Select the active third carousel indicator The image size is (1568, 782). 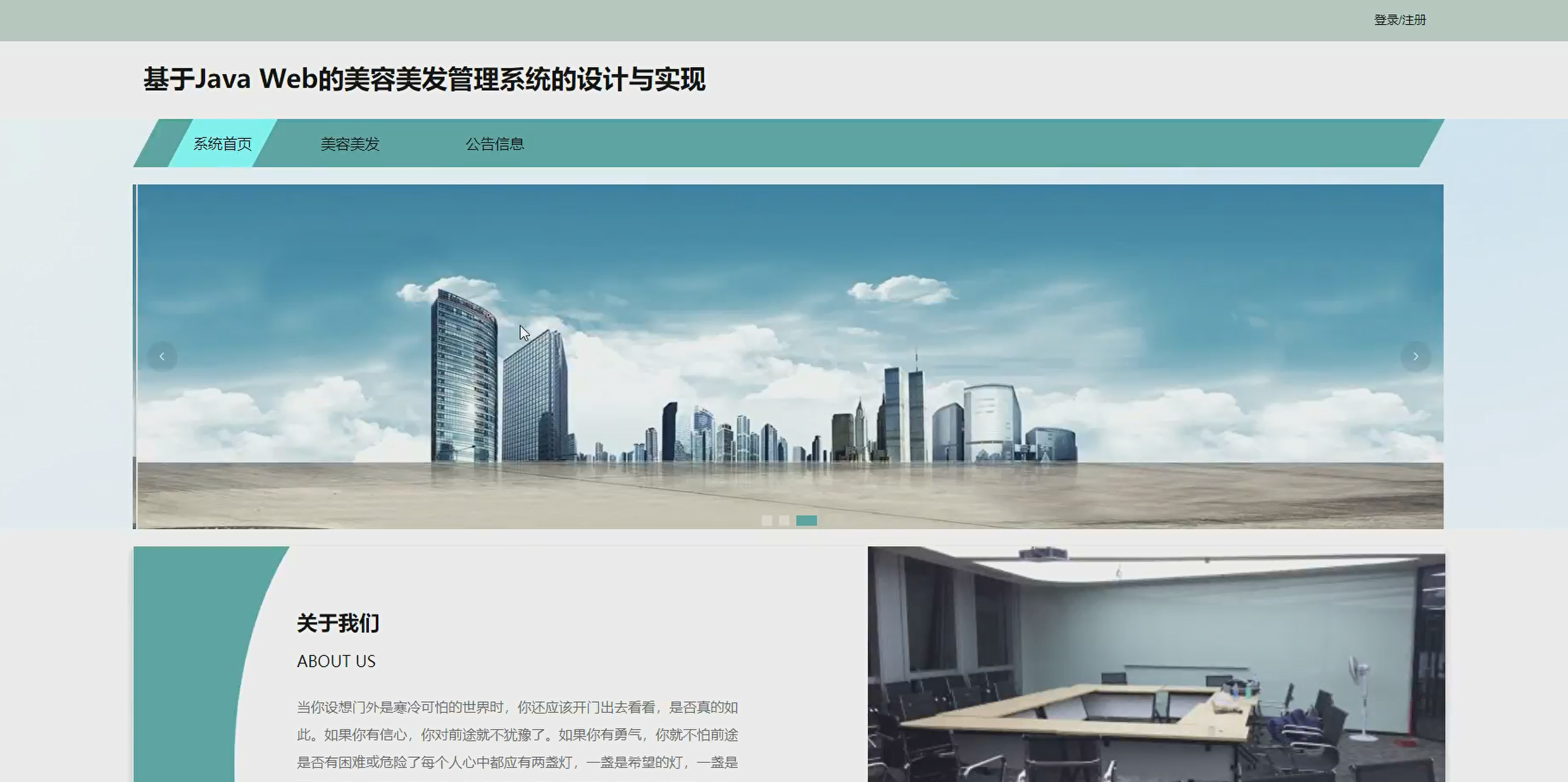click(807, 521)
